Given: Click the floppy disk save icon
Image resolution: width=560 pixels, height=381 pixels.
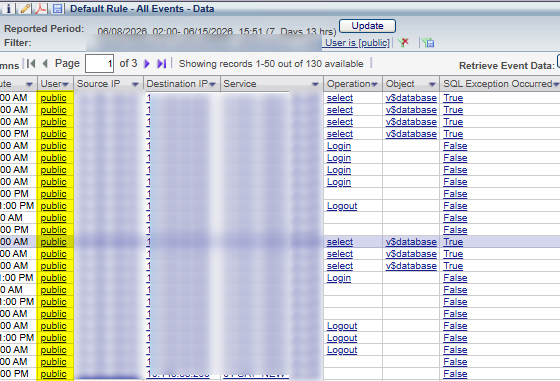Looking at the screenshot, I should (x=57, y=9).
